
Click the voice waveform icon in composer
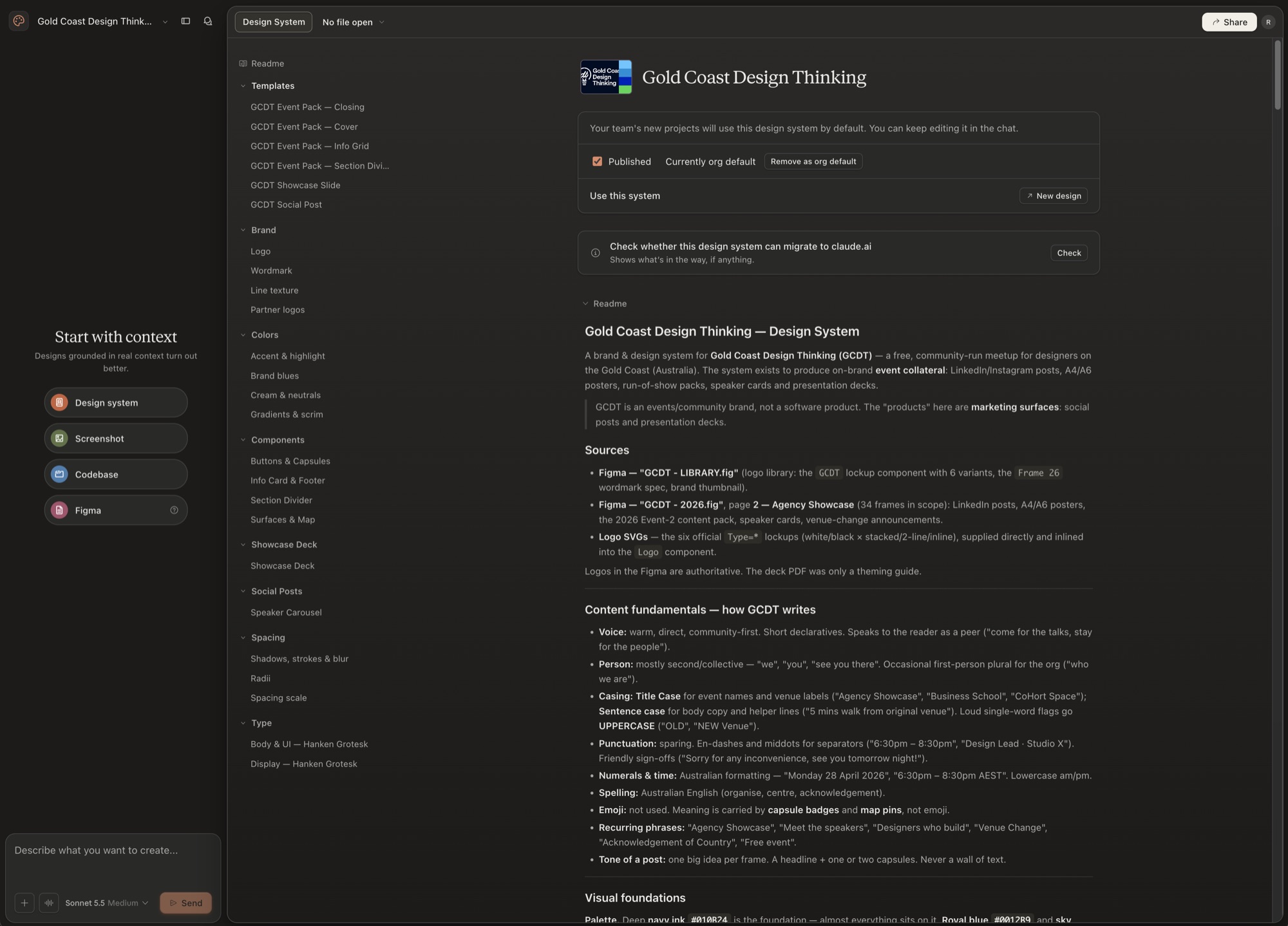point(49,903)
